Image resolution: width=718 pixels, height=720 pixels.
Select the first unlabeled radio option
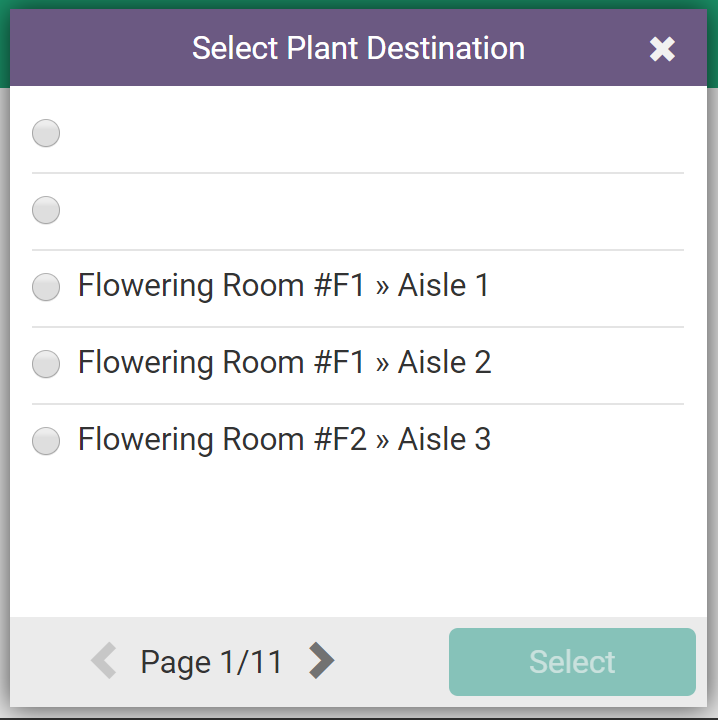[46, 133]
